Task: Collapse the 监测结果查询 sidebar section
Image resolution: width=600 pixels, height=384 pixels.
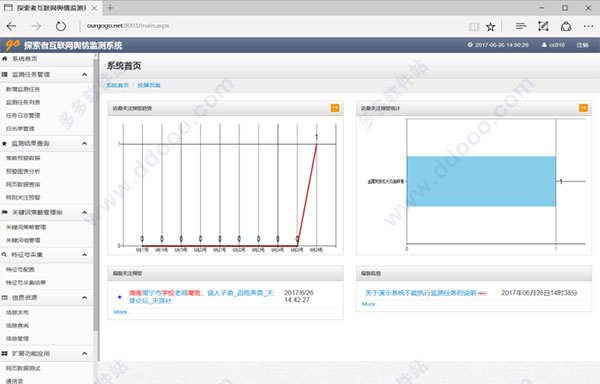Action: (85, 143)
